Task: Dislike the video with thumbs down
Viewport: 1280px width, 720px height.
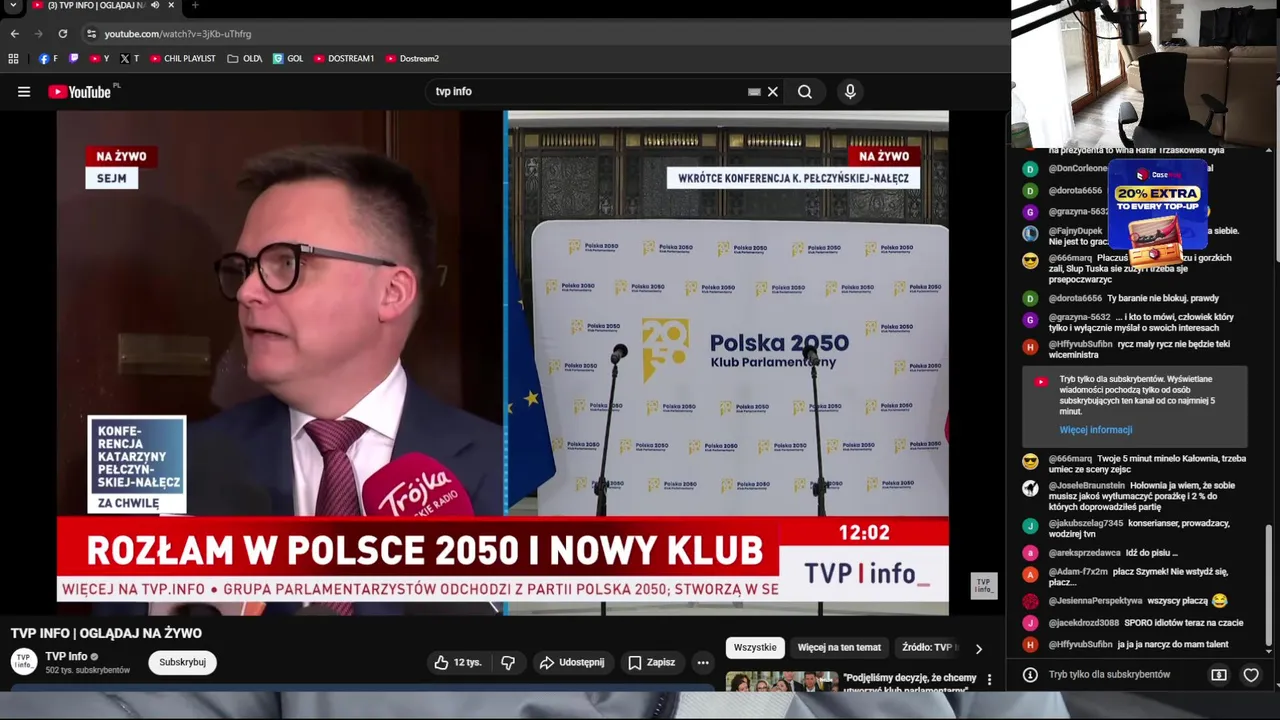Action: pyautogui.click(x=508, y=662)
